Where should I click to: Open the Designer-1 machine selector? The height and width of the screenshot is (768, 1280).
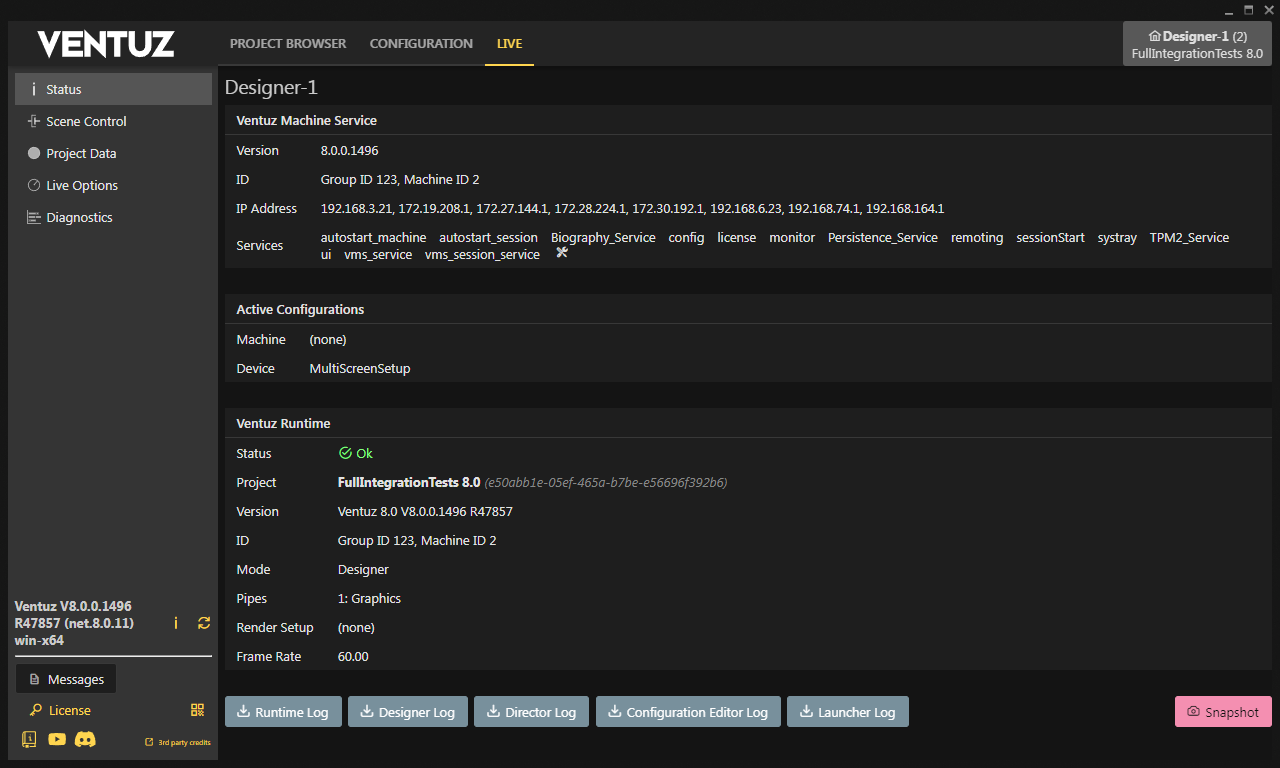click(x=1196, y=44)
